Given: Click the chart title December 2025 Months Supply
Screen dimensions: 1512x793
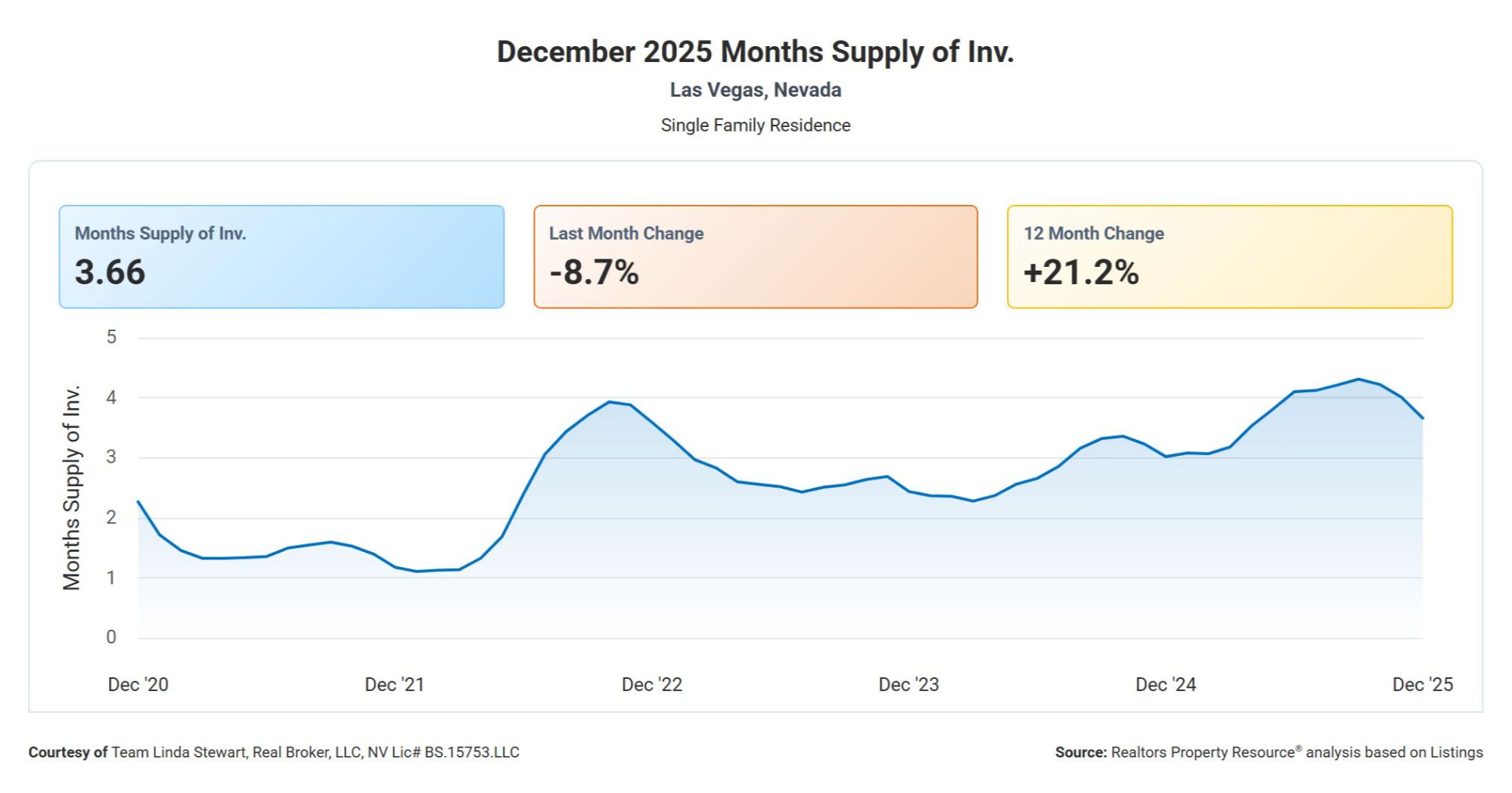Looking at the screenshot, I should (755, 52).
